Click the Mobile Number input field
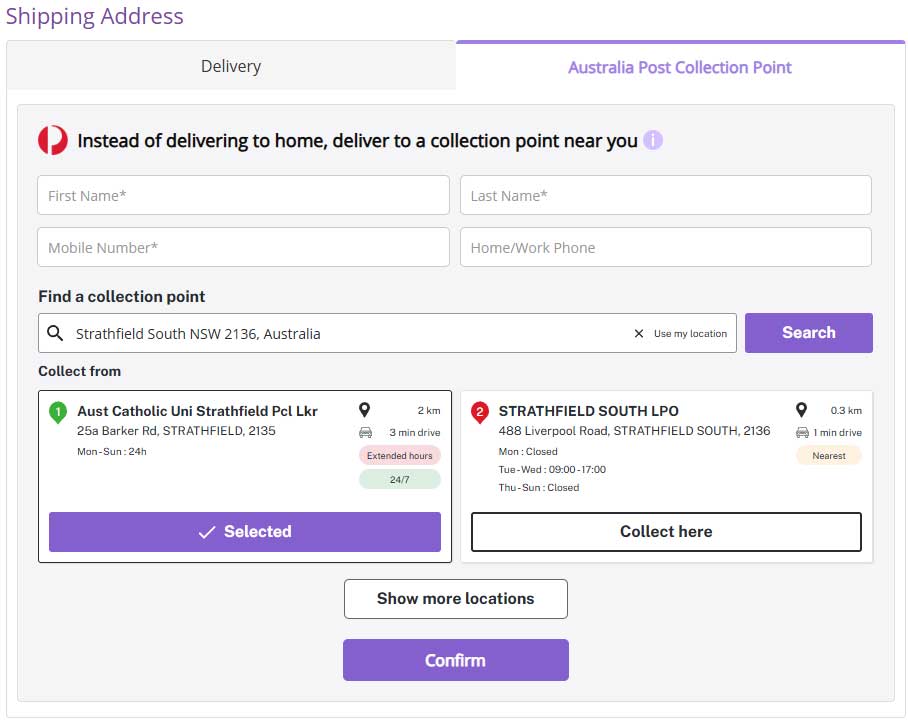The image size is (908, 721). pos(243,247)
